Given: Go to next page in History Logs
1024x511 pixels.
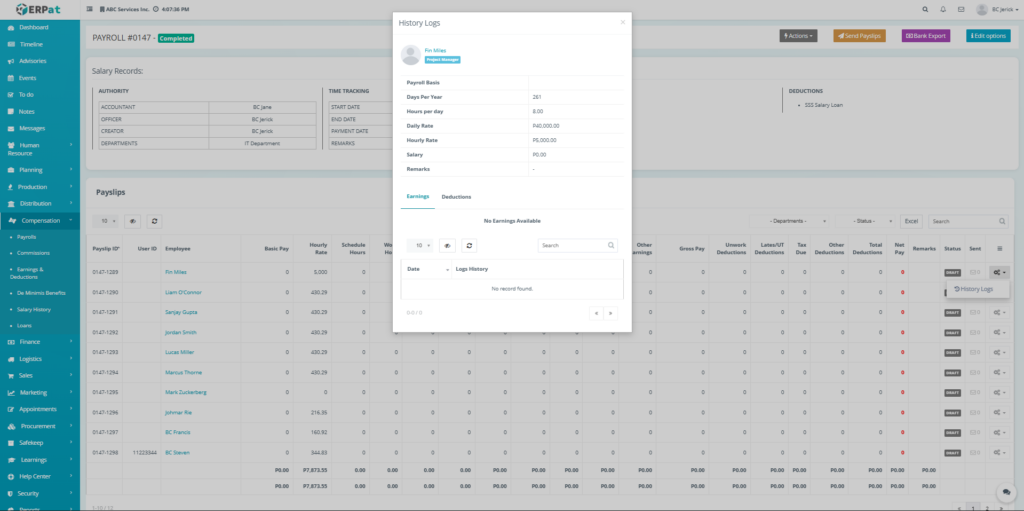Looking at the screenshot, I should (x=610, y=313).
